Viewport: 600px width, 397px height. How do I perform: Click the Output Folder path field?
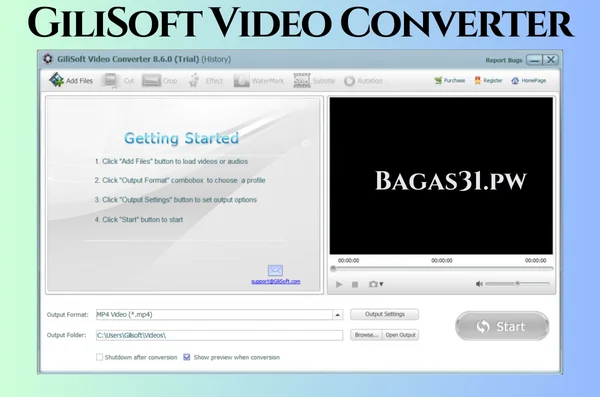[x=219, y=335]
